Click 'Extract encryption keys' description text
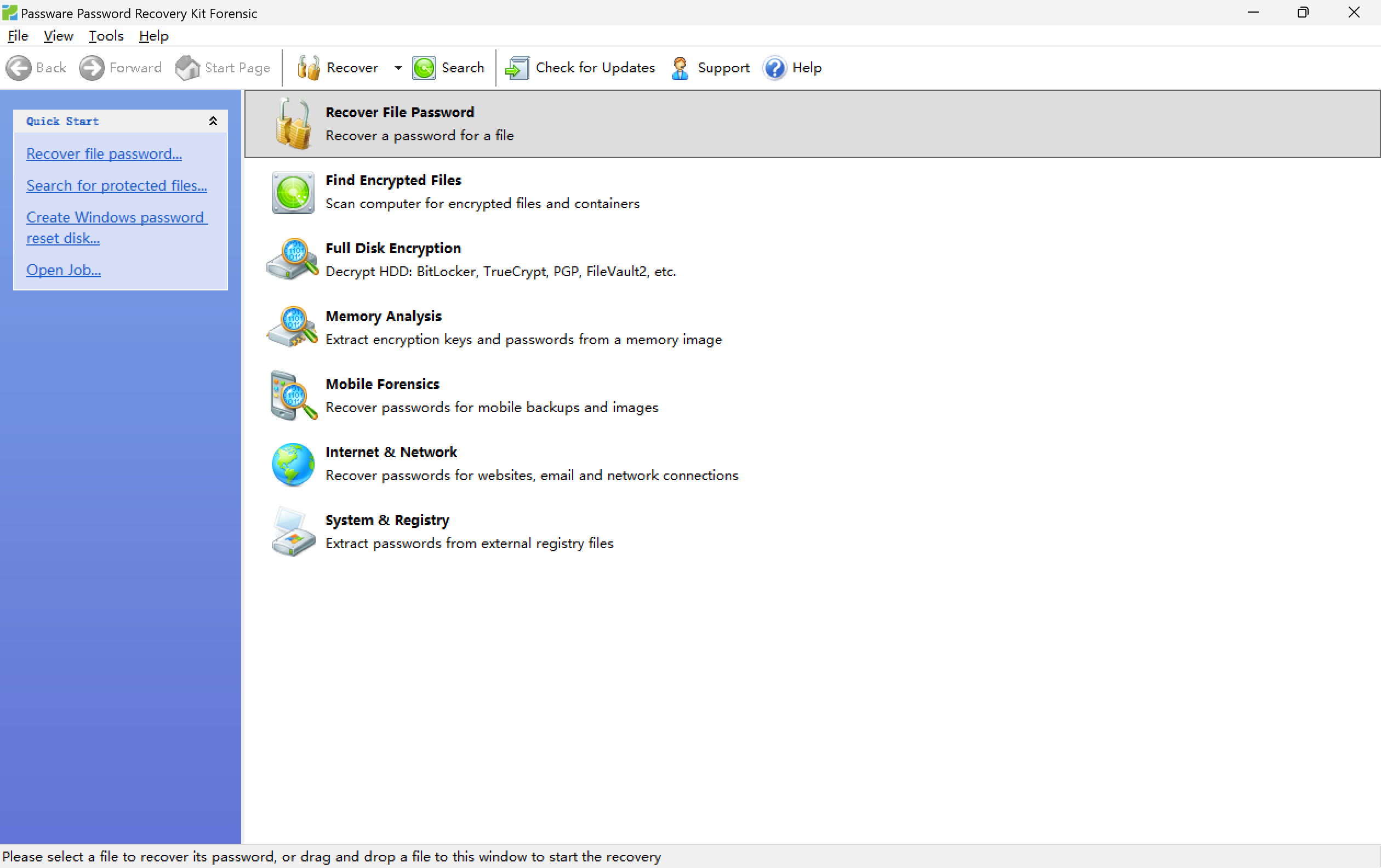This screenshot has height=868, width=1381. click(524, 339)
